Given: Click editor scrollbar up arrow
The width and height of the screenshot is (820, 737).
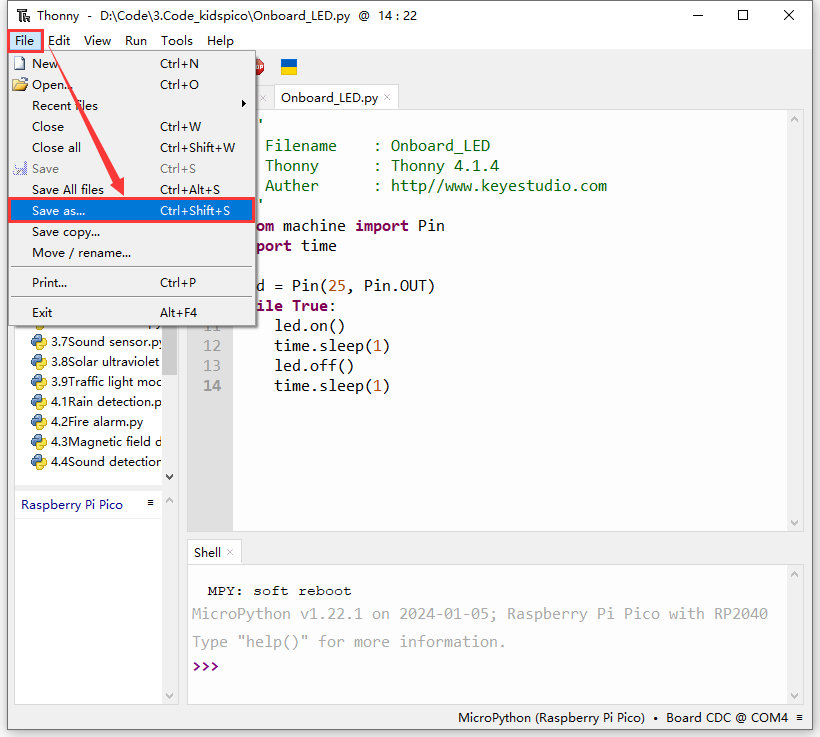Looking at the screenshot, I should click(x=794, y=119).
